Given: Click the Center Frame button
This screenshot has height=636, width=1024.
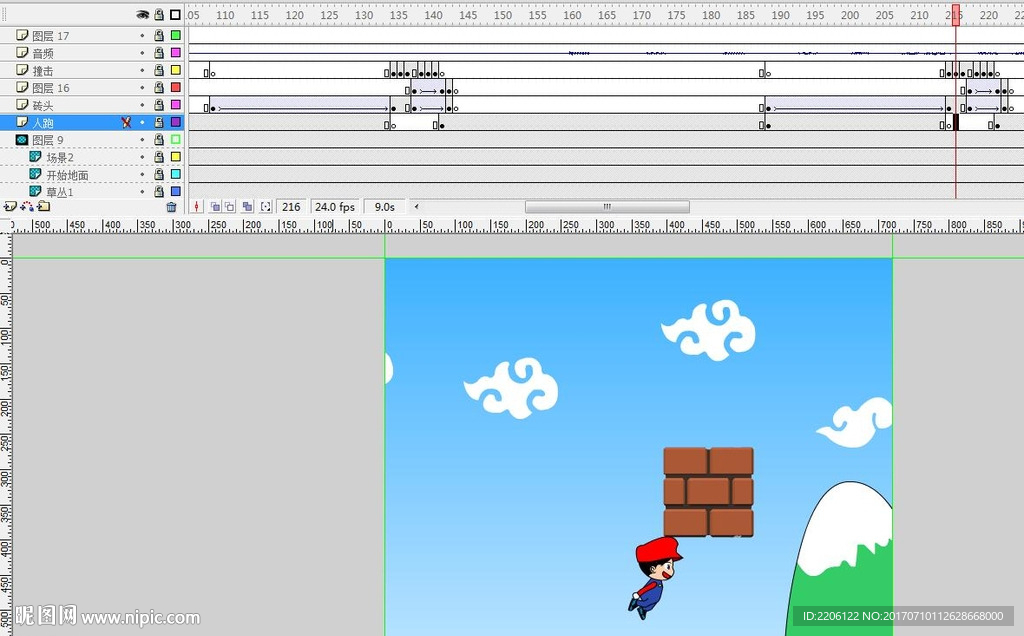Looking at the screenshot, I should tap(197, 206).
